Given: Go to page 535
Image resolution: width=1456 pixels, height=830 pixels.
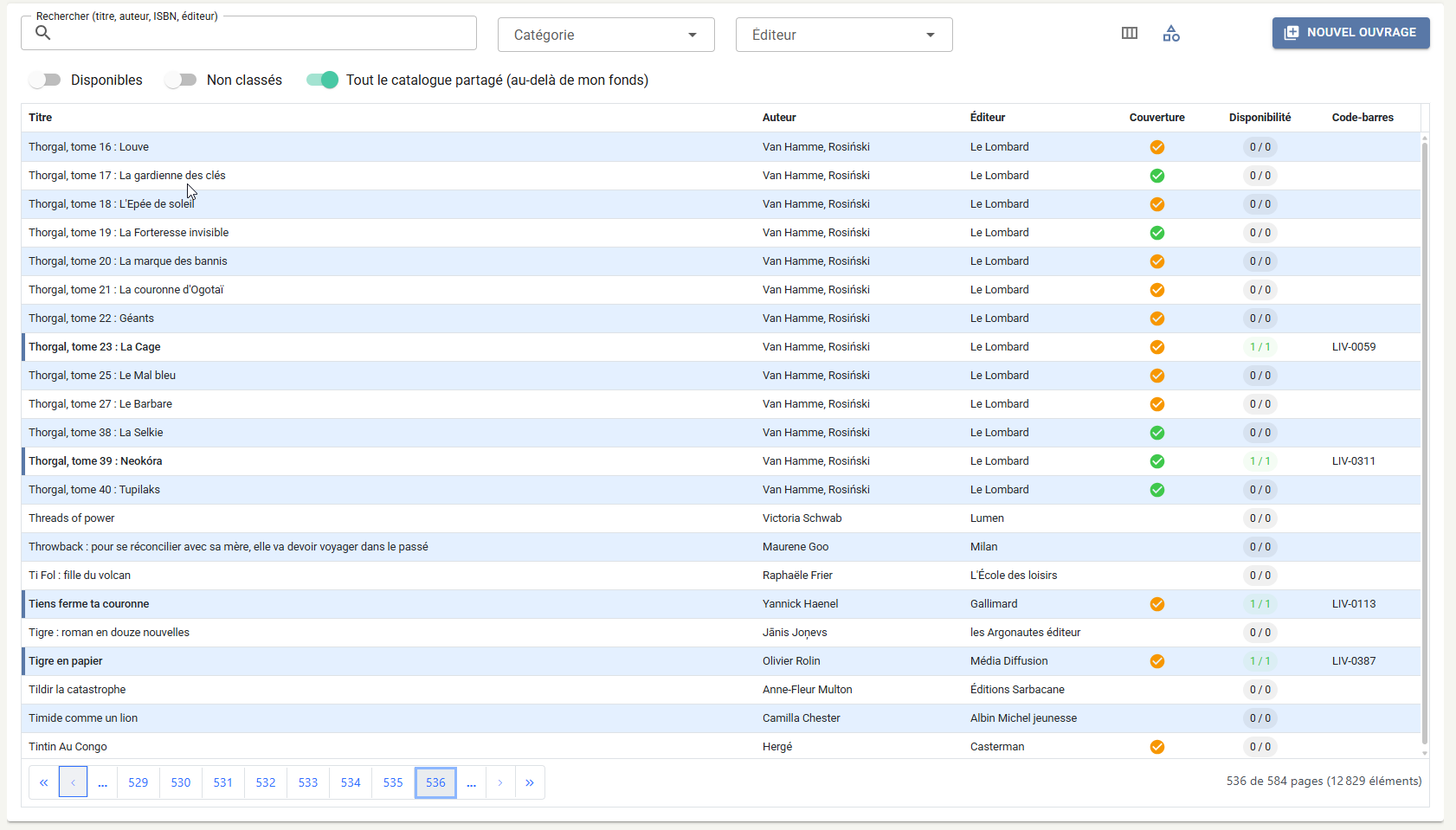Looking at the screenshot, I should pos(393,782).
